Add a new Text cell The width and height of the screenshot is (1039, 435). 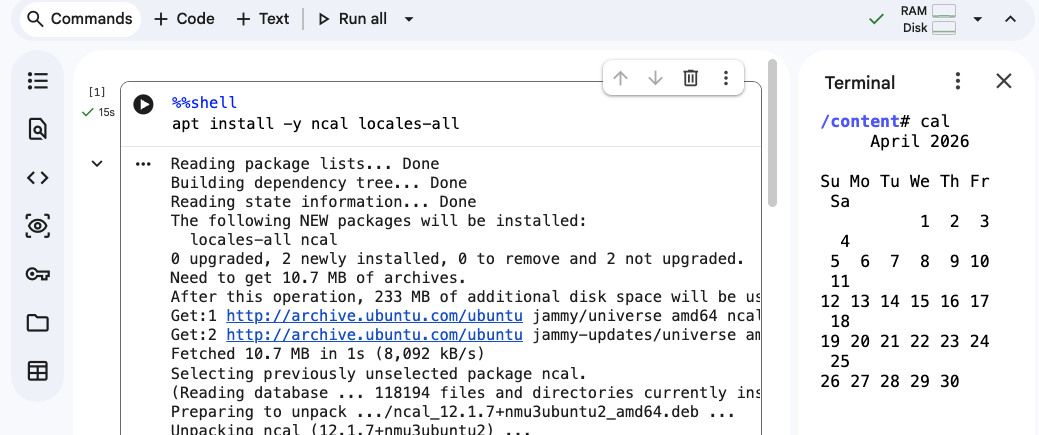(263, 19)
